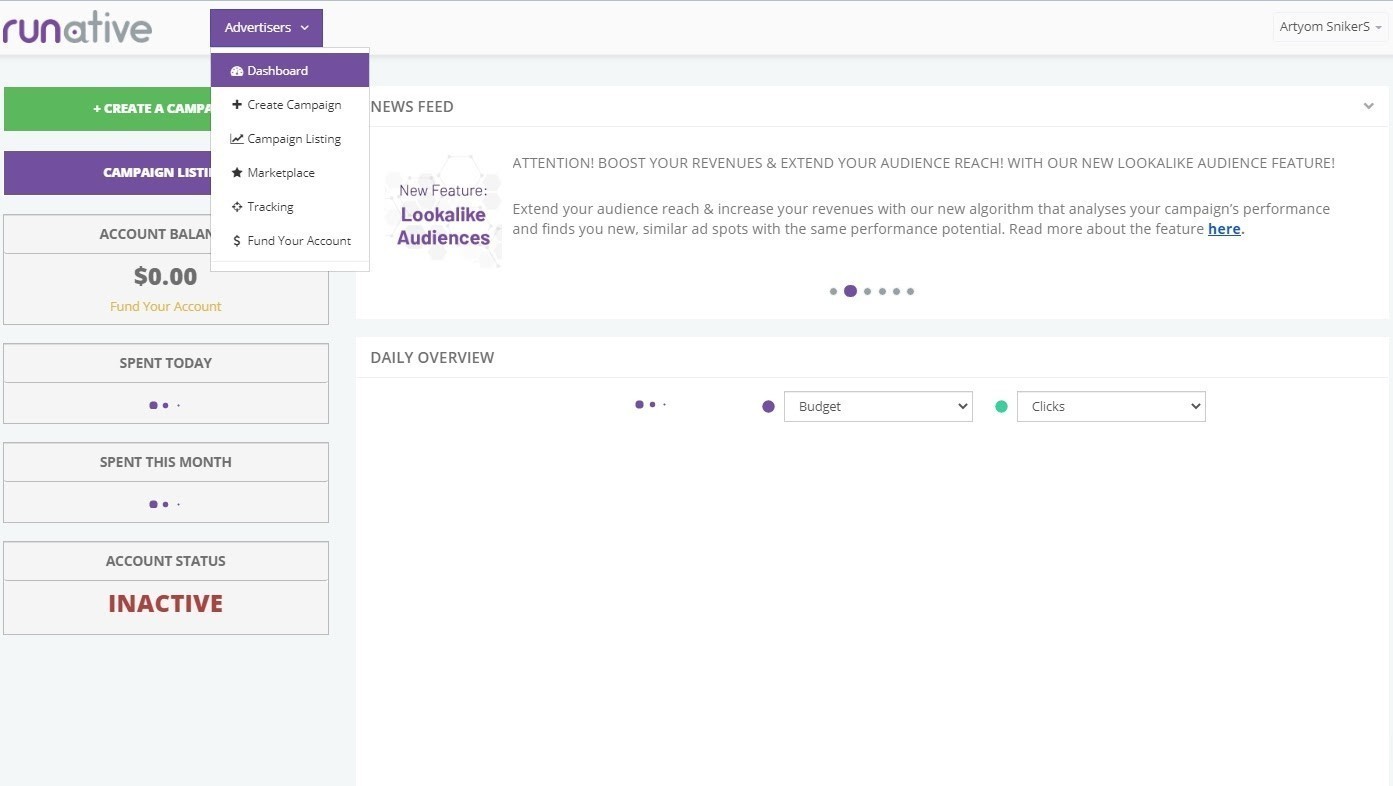This screenshot has height=786, width=1393.
Task: Click the green Create a Campaign button
Action: [x=107, y=109]
